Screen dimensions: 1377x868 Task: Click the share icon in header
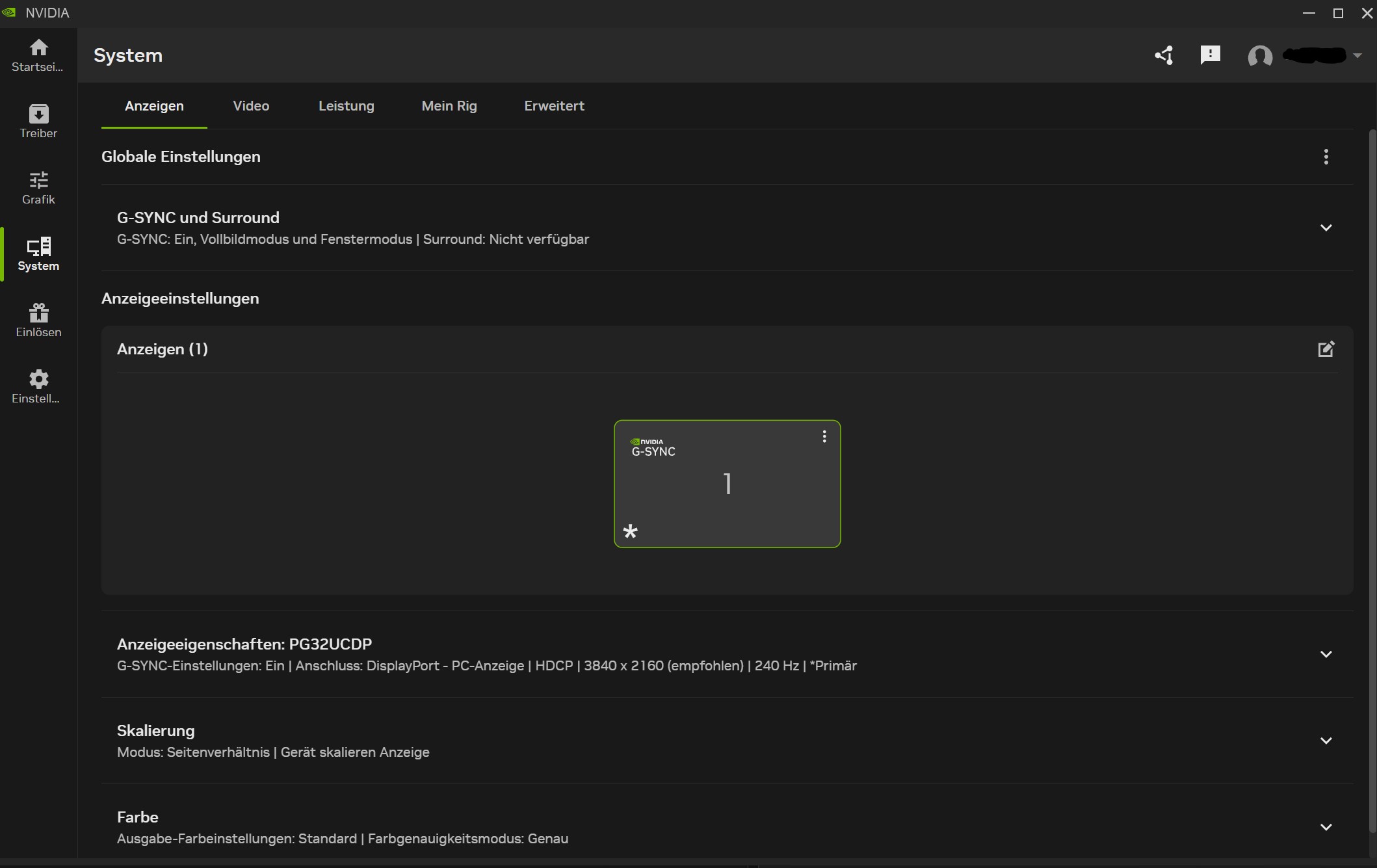click(1164, 55)
